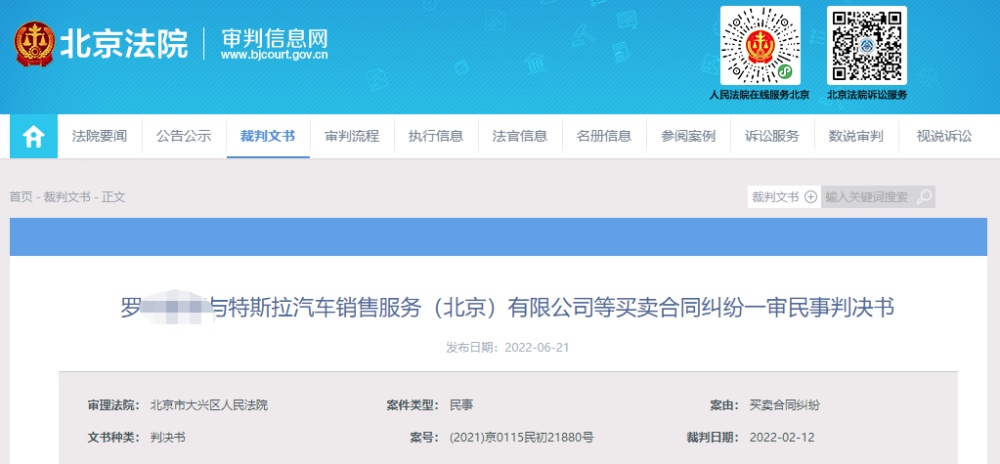Expand the 裁判文书 search type plus icon

coord(811,197)
